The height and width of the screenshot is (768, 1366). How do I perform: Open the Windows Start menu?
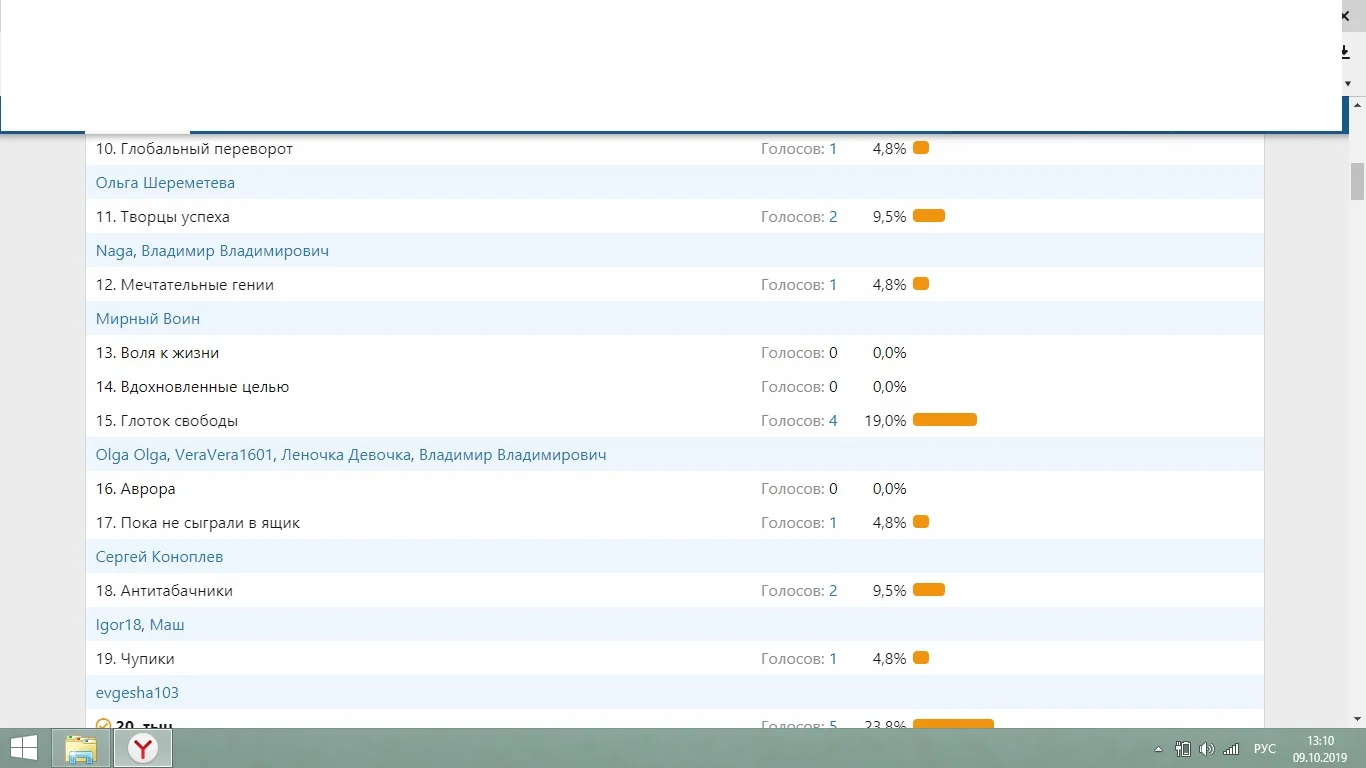[x=23, y=748]
